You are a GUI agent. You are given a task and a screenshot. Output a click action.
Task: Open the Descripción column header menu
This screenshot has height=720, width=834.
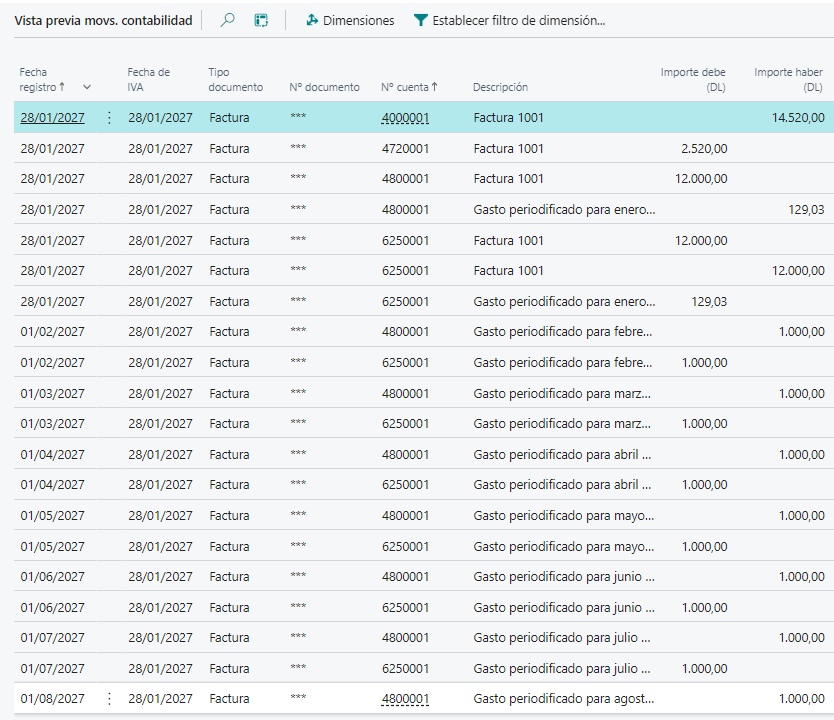(500, 87)
